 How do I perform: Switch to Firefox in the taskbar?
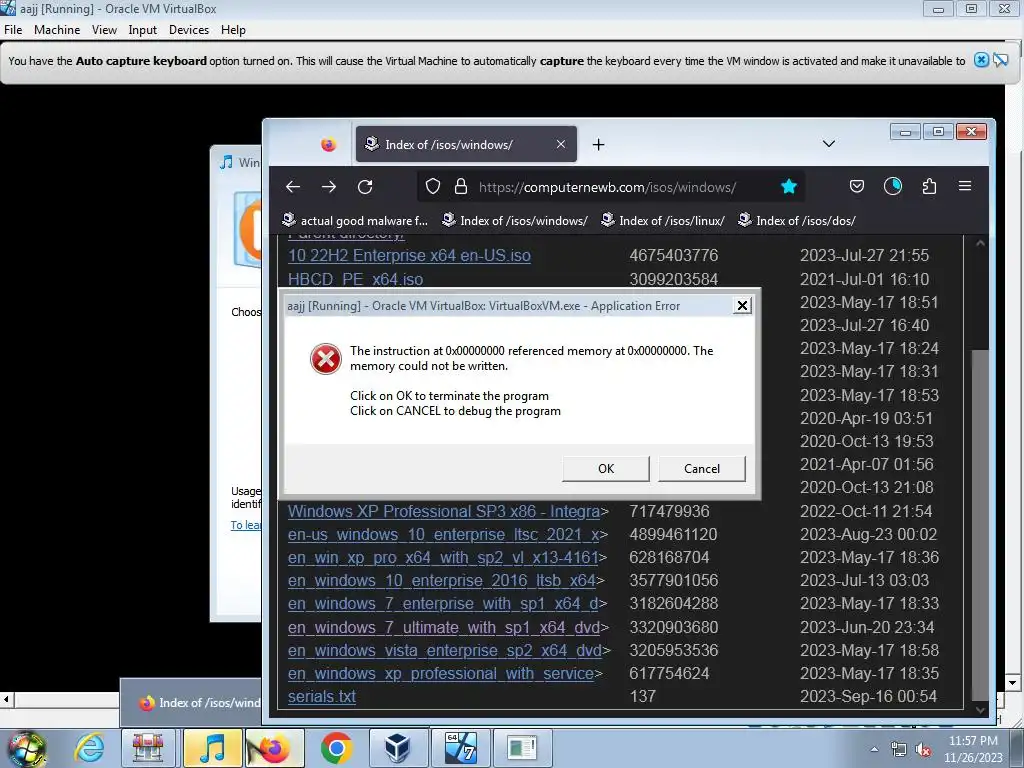(x=274, y=748)
